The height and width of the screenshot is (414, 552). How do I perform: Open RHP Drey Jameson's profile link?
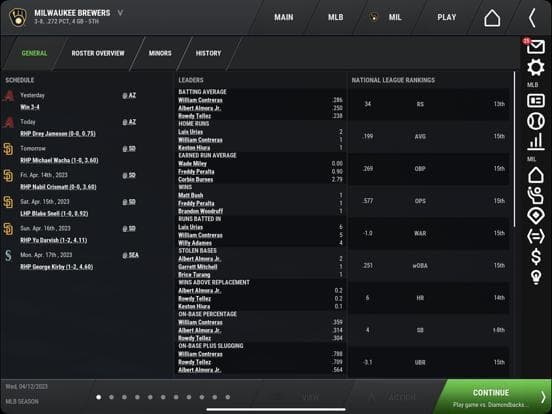coord(58,134)
